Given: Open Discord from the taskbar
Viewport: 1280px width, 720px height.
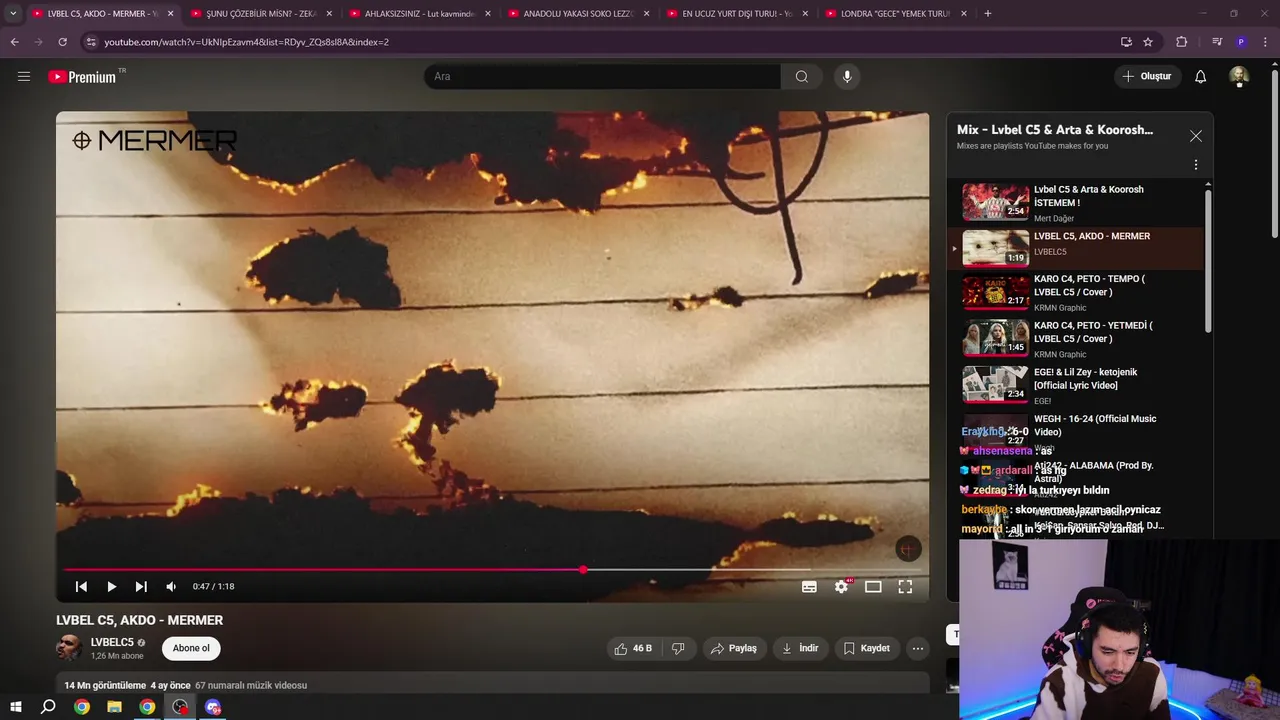Looking at the screenshot, I should pos(213,707).
